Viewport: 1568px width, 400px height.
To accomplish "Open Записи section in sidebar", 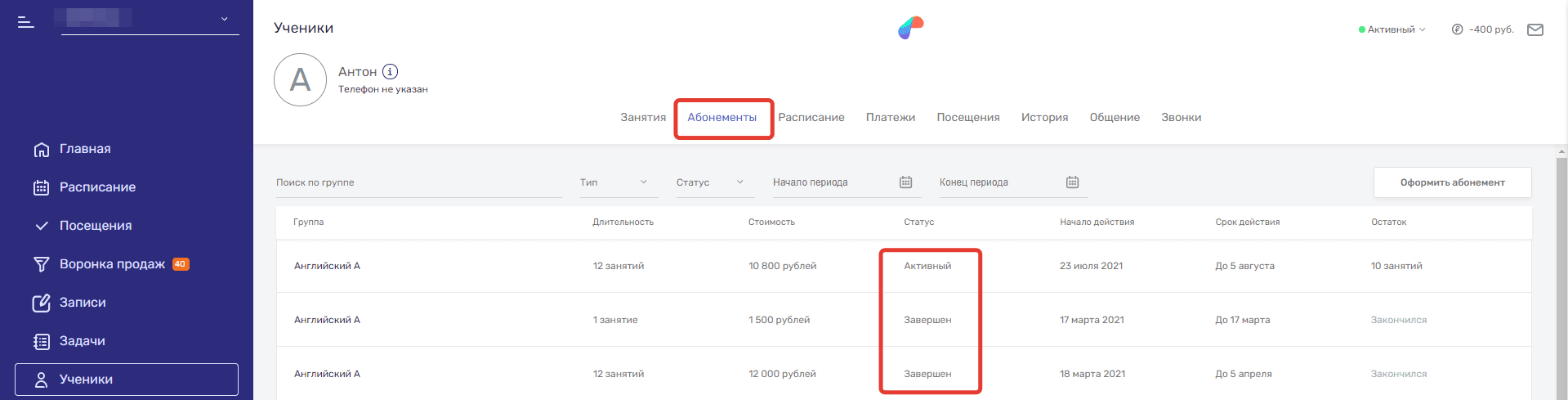I will (82, 303).
